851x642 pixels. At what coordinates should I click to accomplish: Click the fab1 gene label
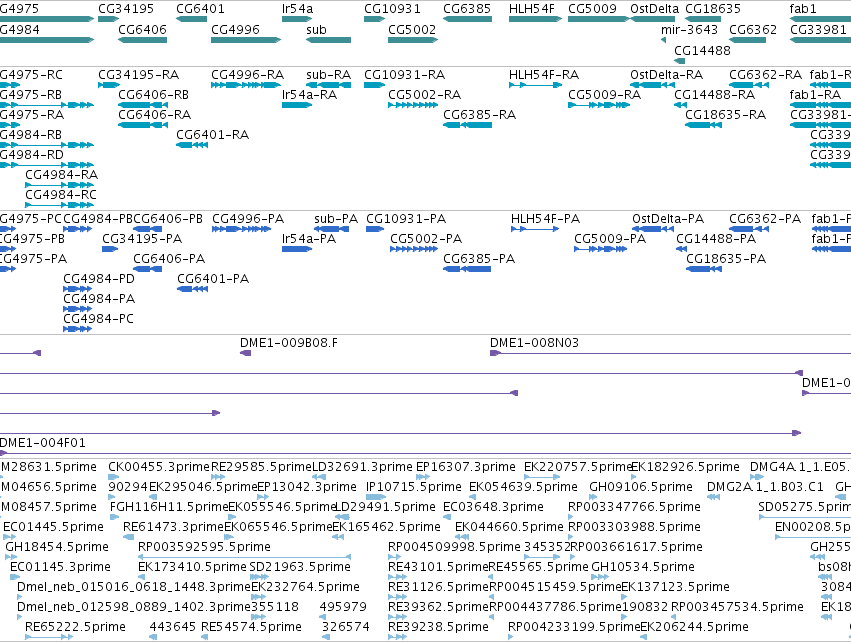(803, 9)
